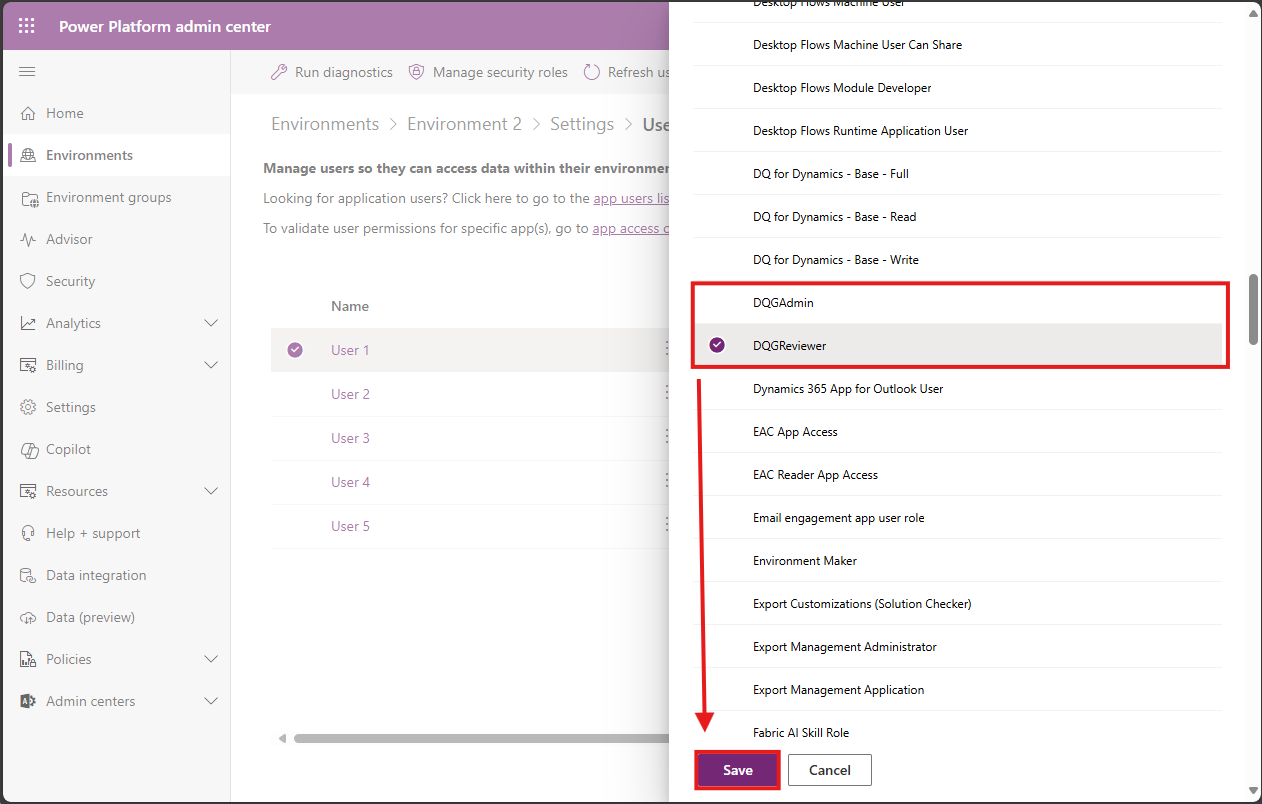This screenshot has width=1262, height=804.
Task: Click the Run diagnostics wrench icon
Action: point(279,72)
